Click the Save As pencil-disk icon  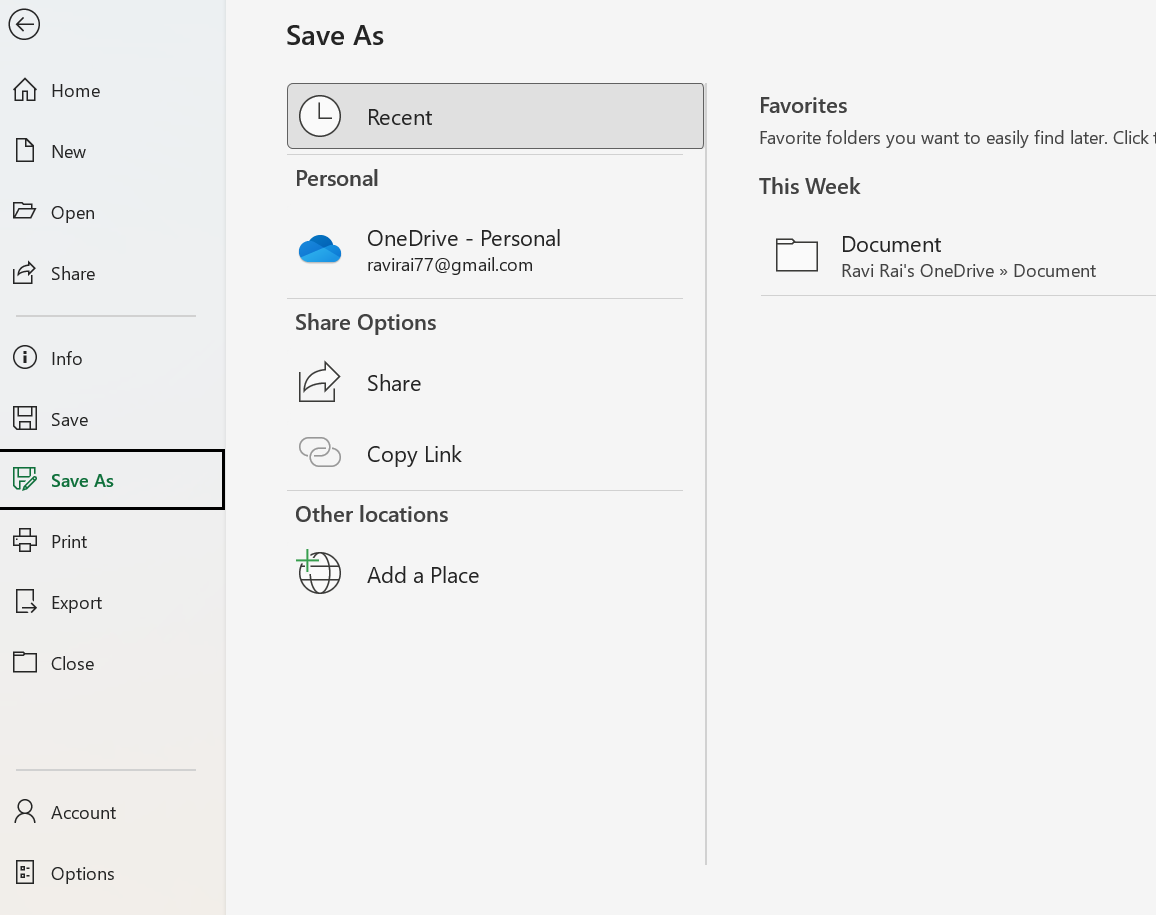click(25, 479)
